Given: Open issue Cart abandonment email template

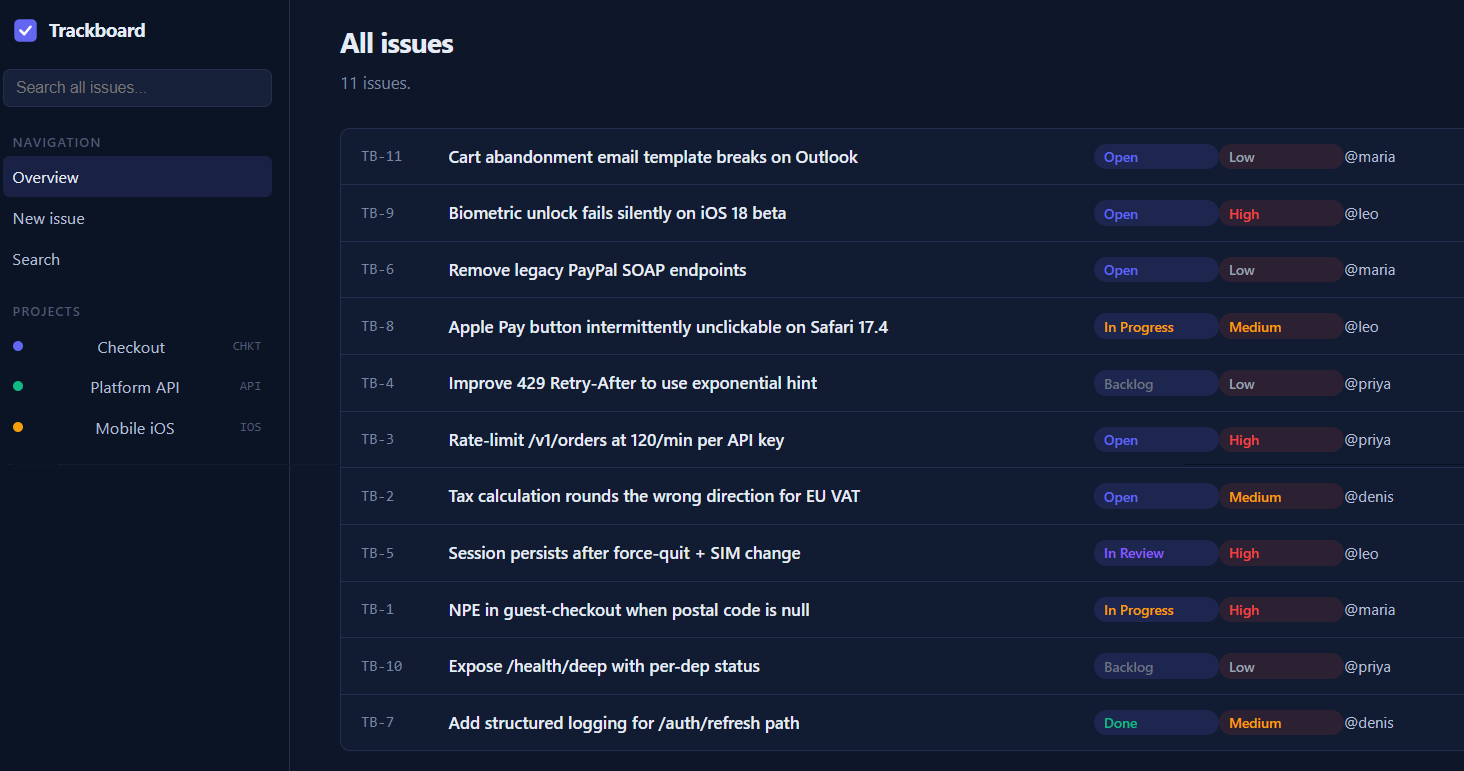Looking at the screenshot, I should pyautogui.click(x=653, y=157).
